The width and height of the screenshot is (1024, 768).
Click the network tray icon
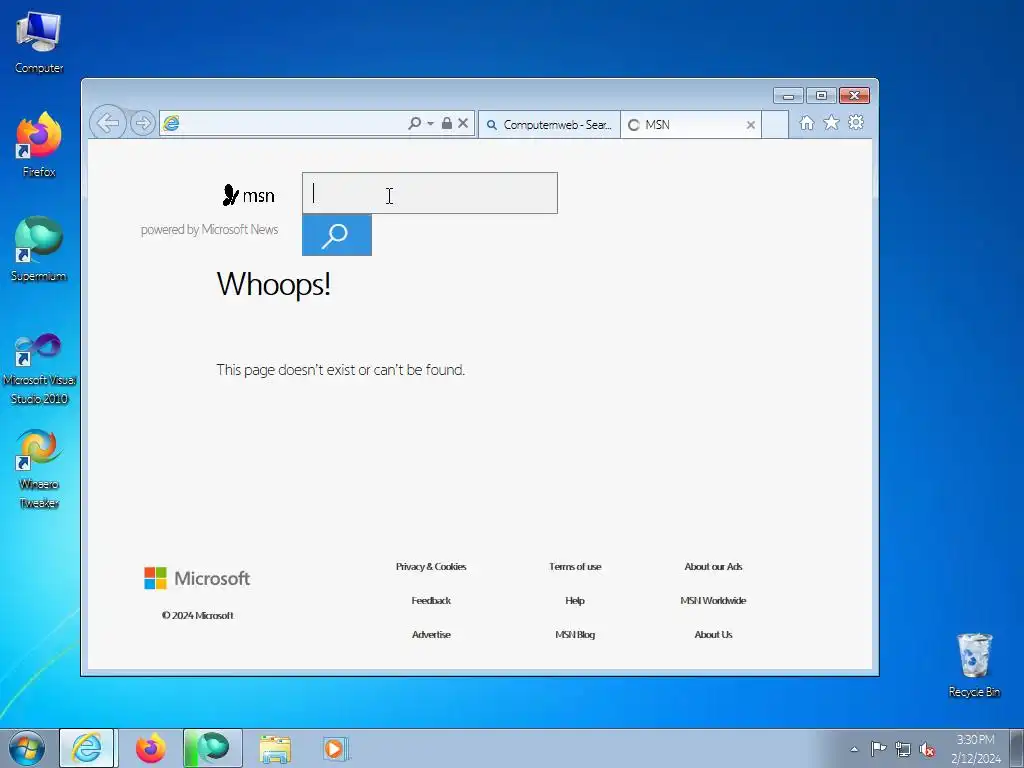coord(903,749)
